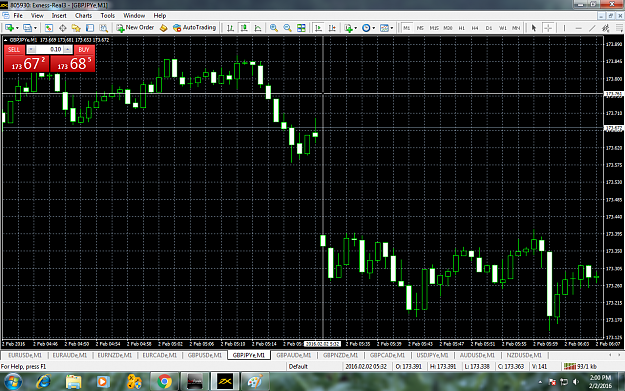Switch chart to H1 timeframe
Screen dimensions: 625x391
462,28
